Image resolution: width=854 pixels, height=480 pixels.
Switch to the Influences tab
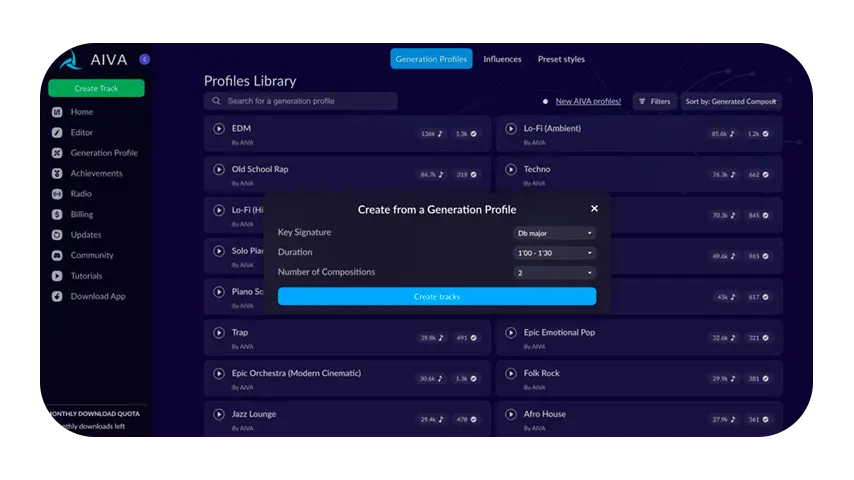502,59
